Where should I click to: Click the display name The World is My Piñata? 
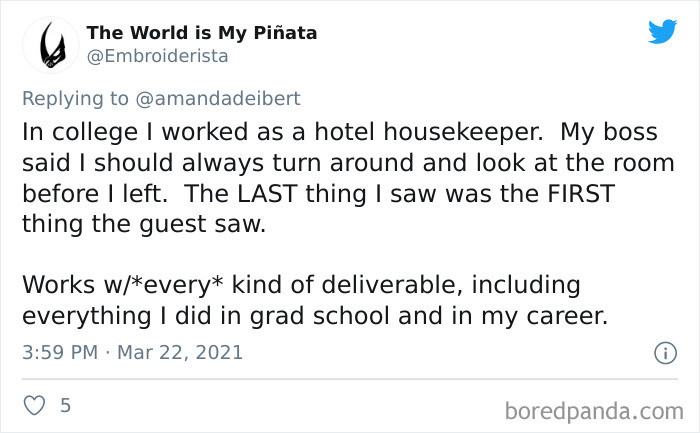pyautogui.click(x=202, y=33)
